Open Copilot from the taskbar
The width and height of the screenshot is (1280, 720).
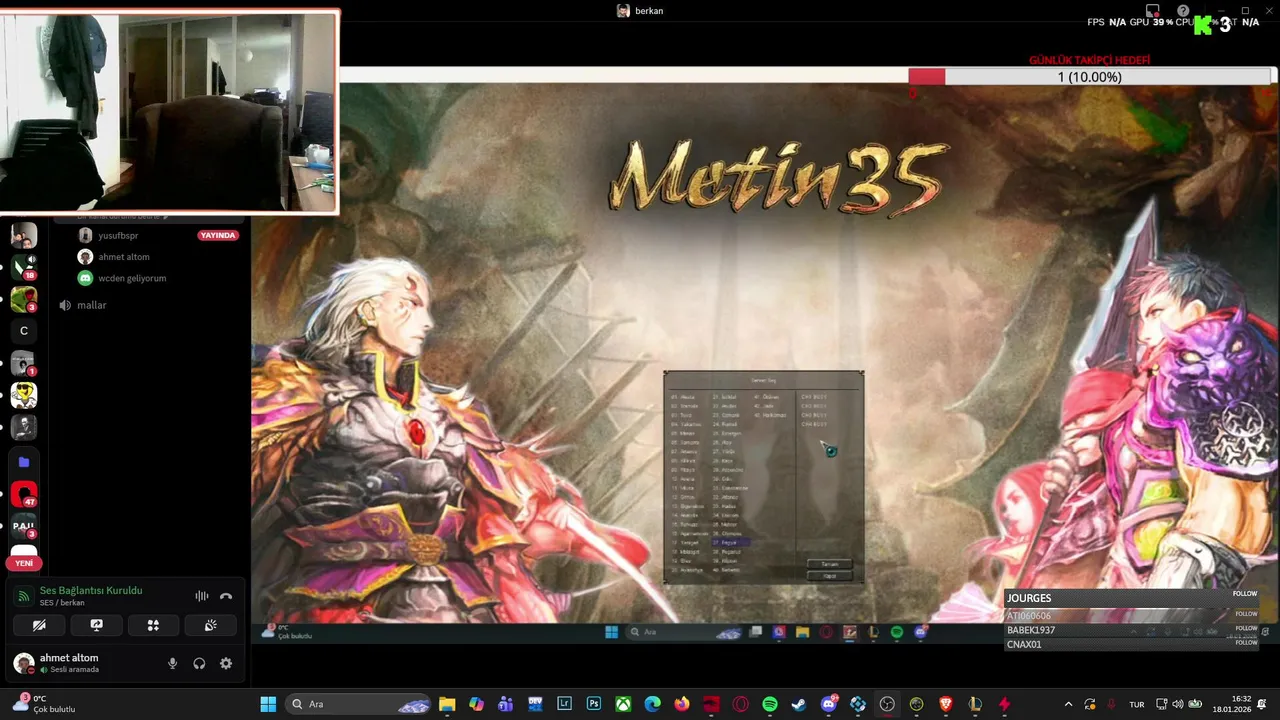point(476,704)
